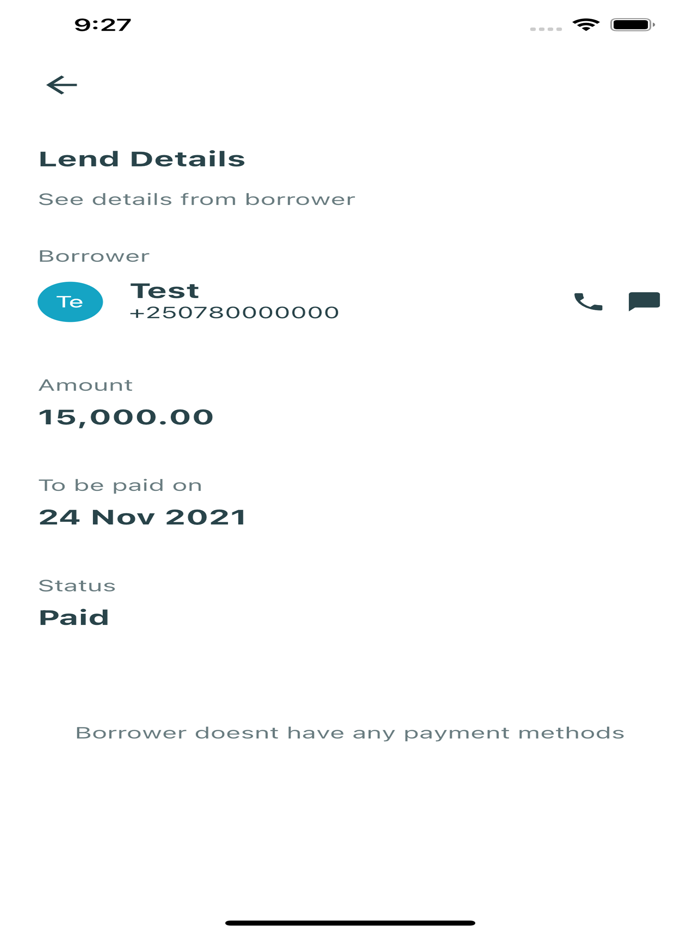700x934 pixels.
Task: Call the borrower using the phone icon
Action: (x=588, y=302)
